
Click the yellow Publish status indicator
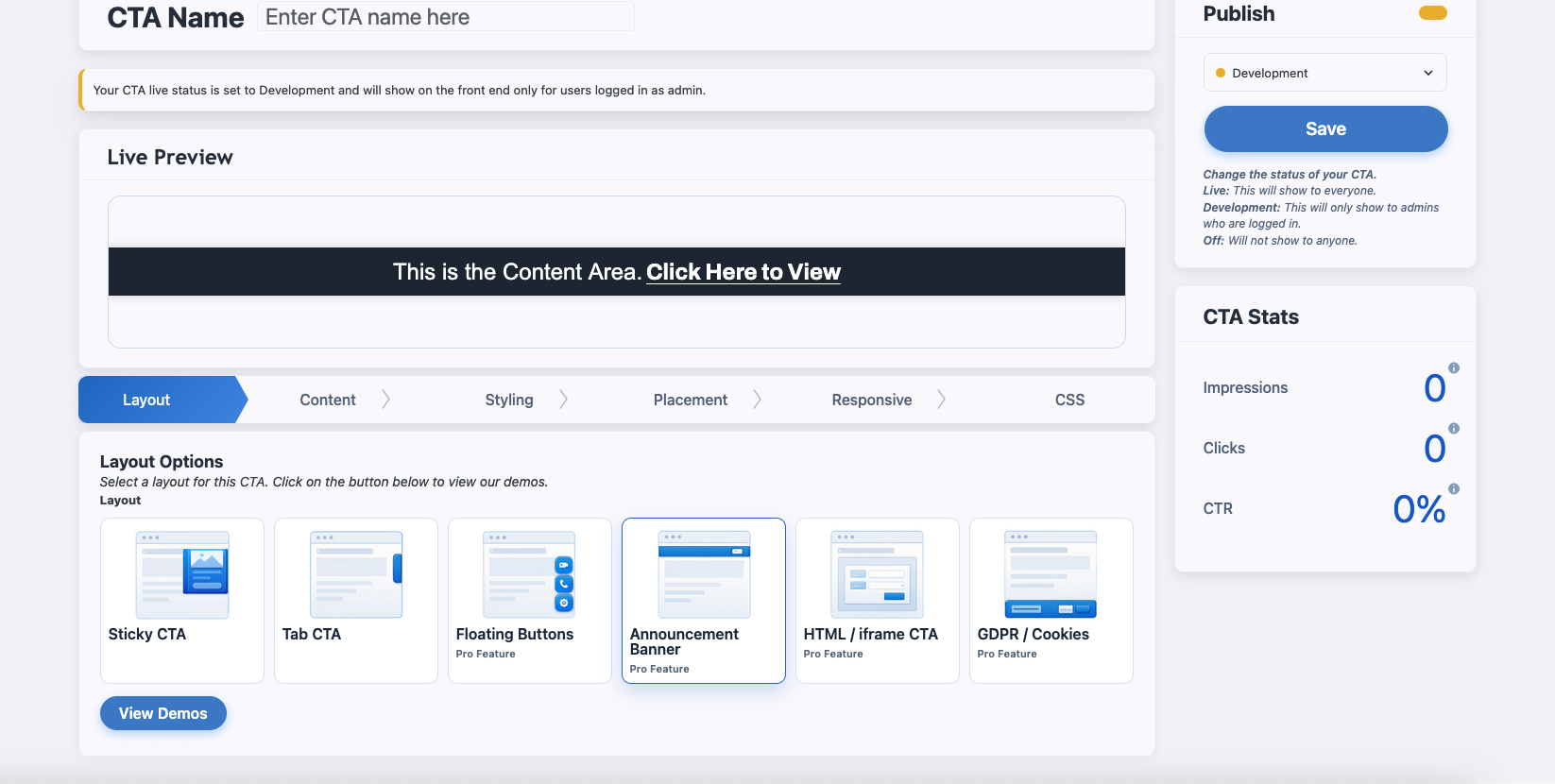click(1432, 13)
